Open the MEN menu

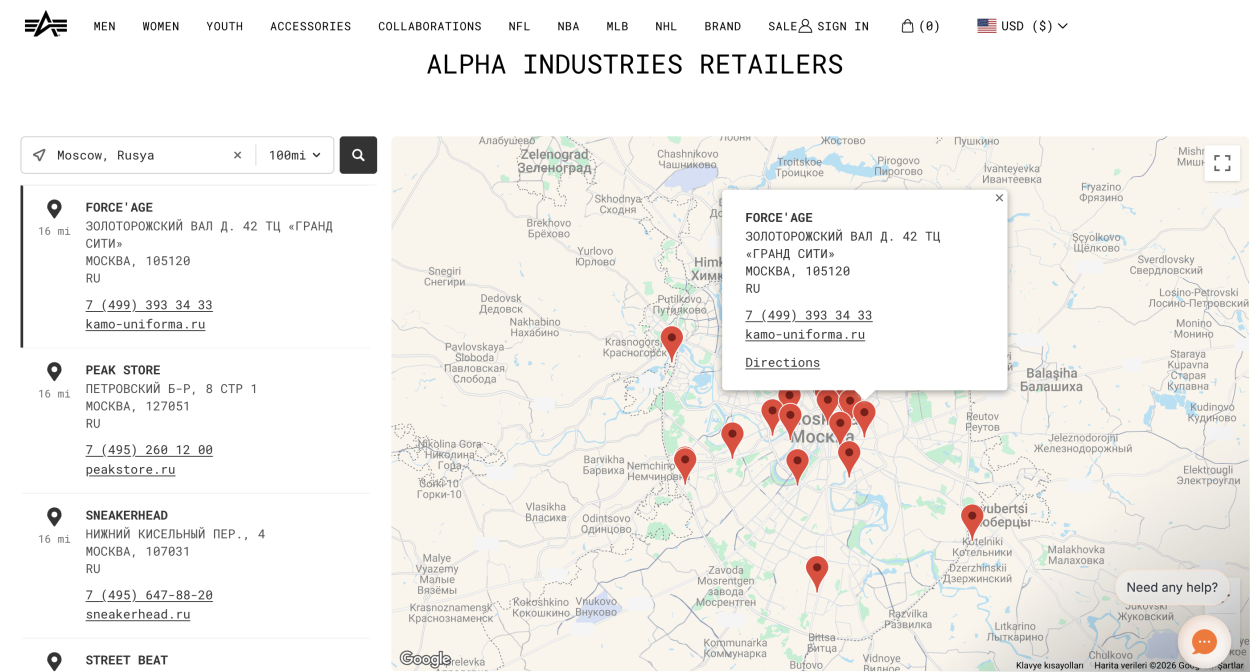click(x=105, y=26)
